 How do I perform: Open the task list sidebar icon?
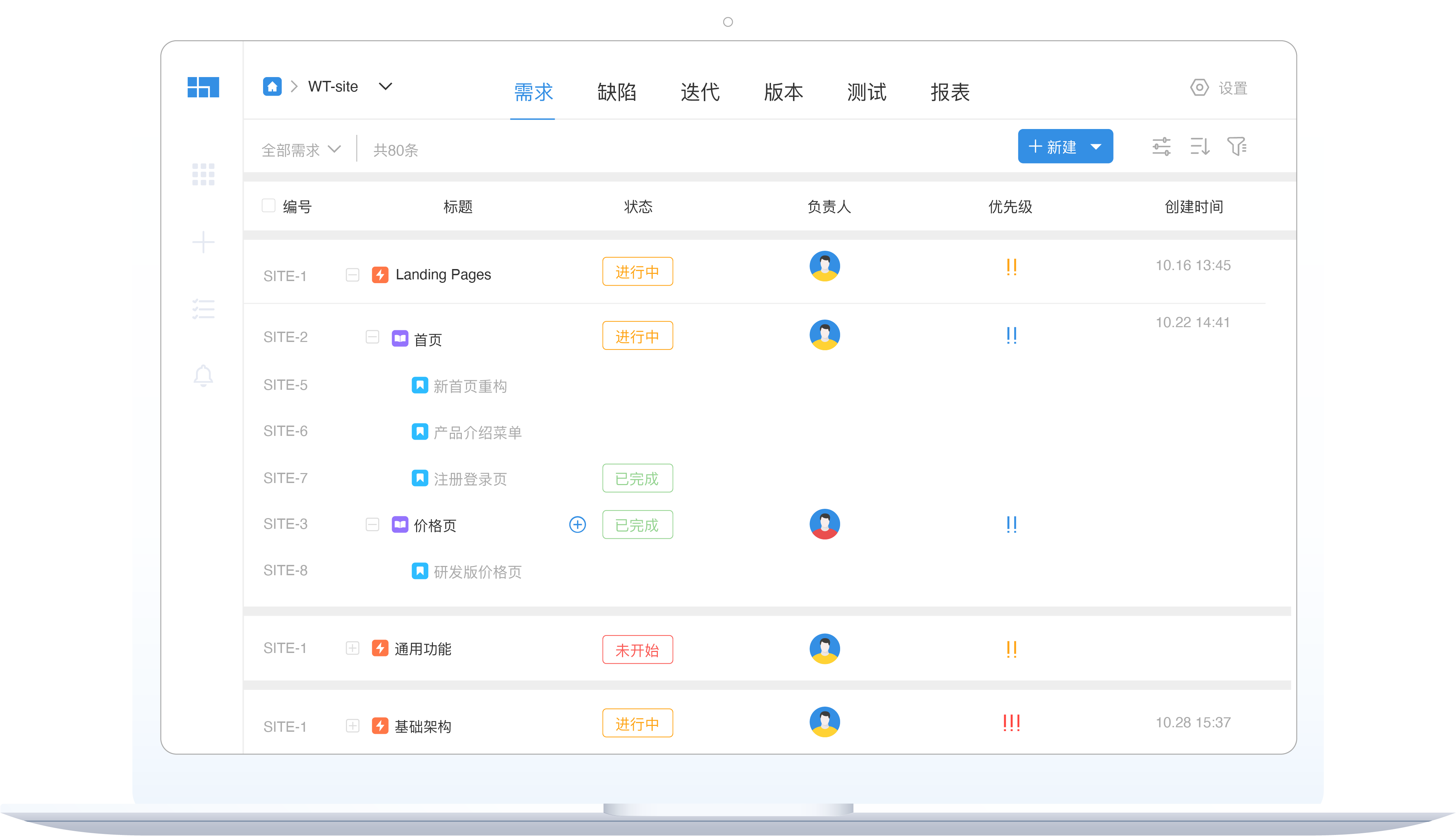(x=203, y=310)
